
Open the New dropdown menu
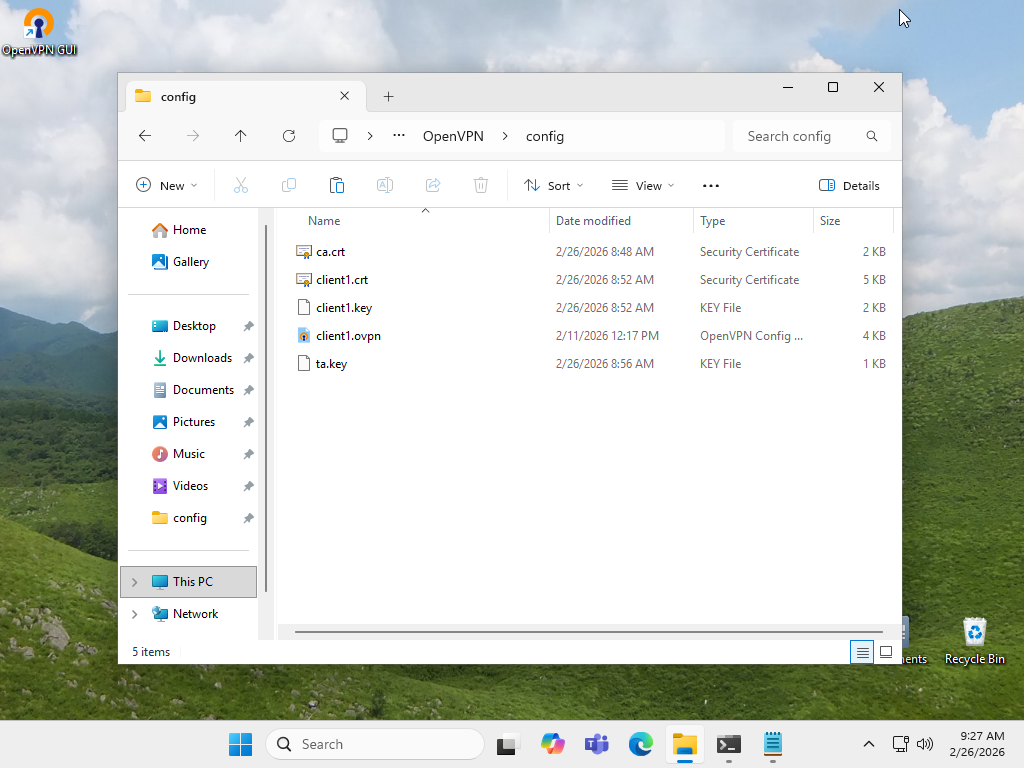[167, 185]
